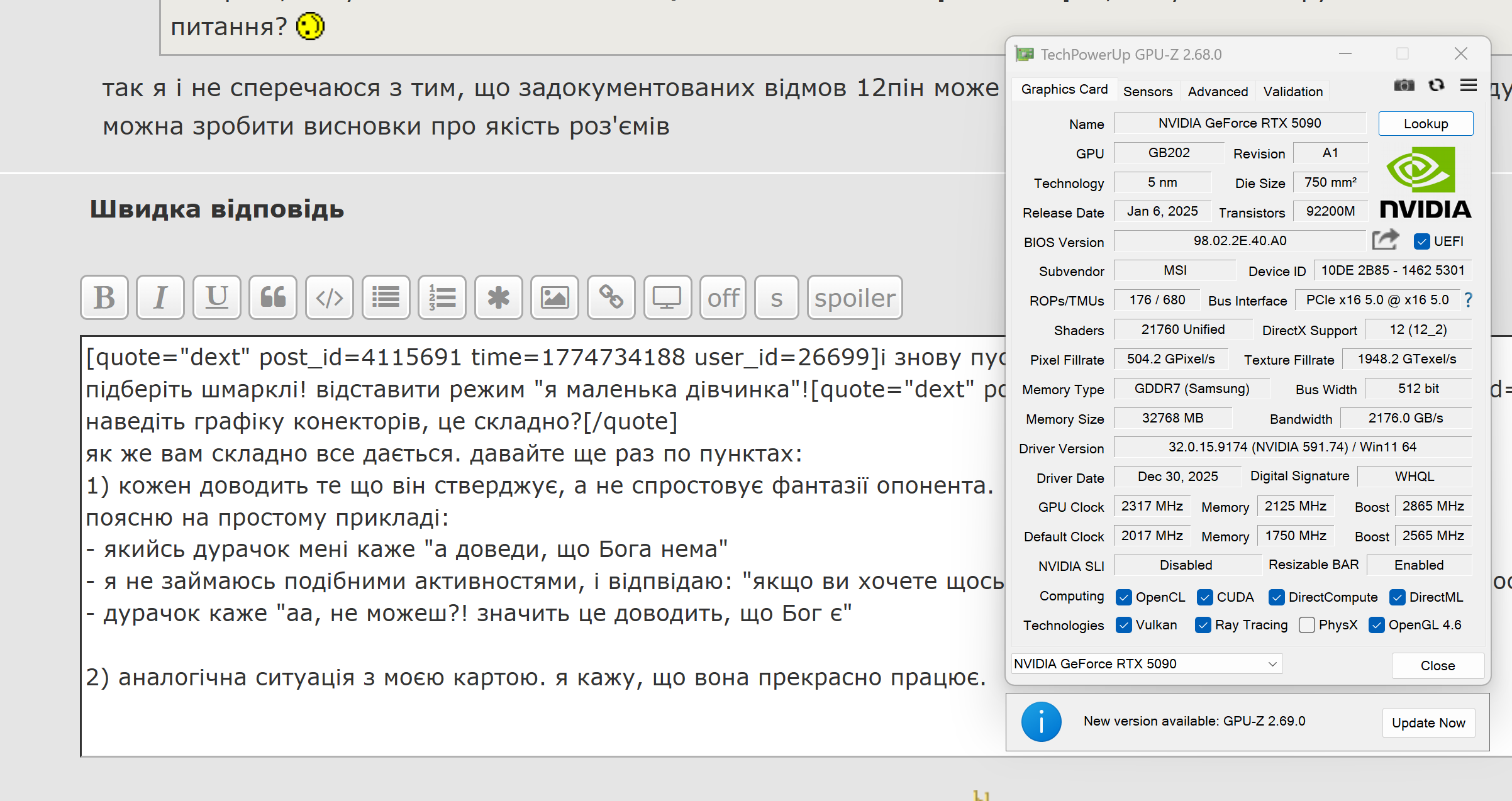Toggle the CUDA checkbox
1512x801 pixels.
[1204, 597]
